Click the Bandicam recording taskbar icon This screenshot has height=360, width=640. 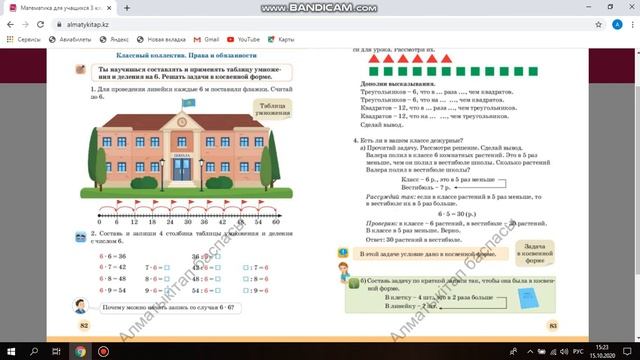point(103,351)
